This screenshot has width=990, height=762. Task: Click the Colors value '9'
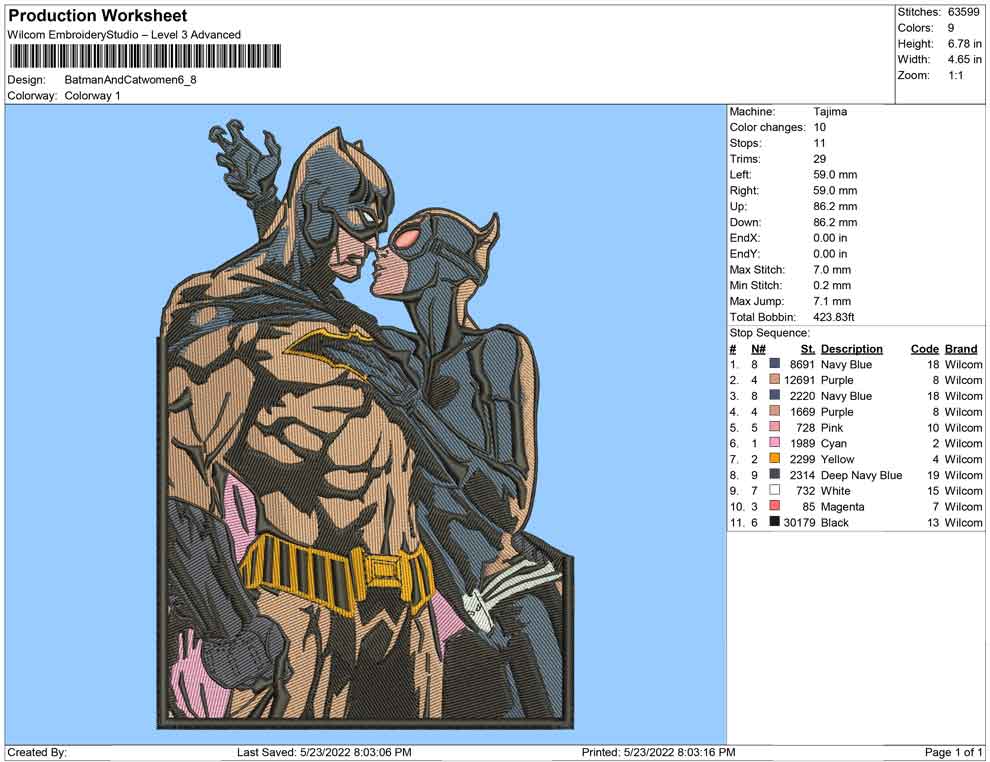point(951,28)
